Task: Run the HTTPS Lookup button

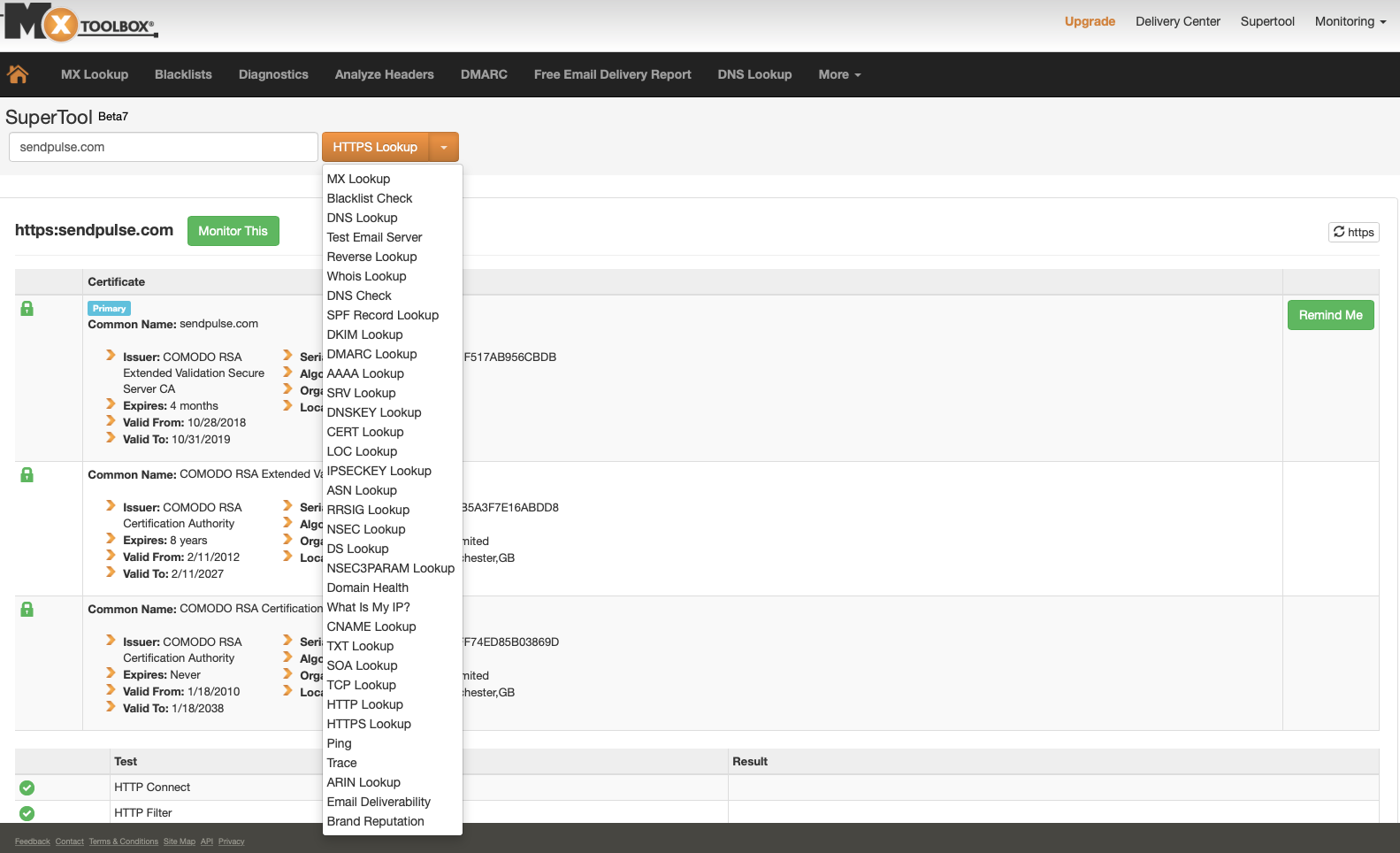Action: (375, 147)
